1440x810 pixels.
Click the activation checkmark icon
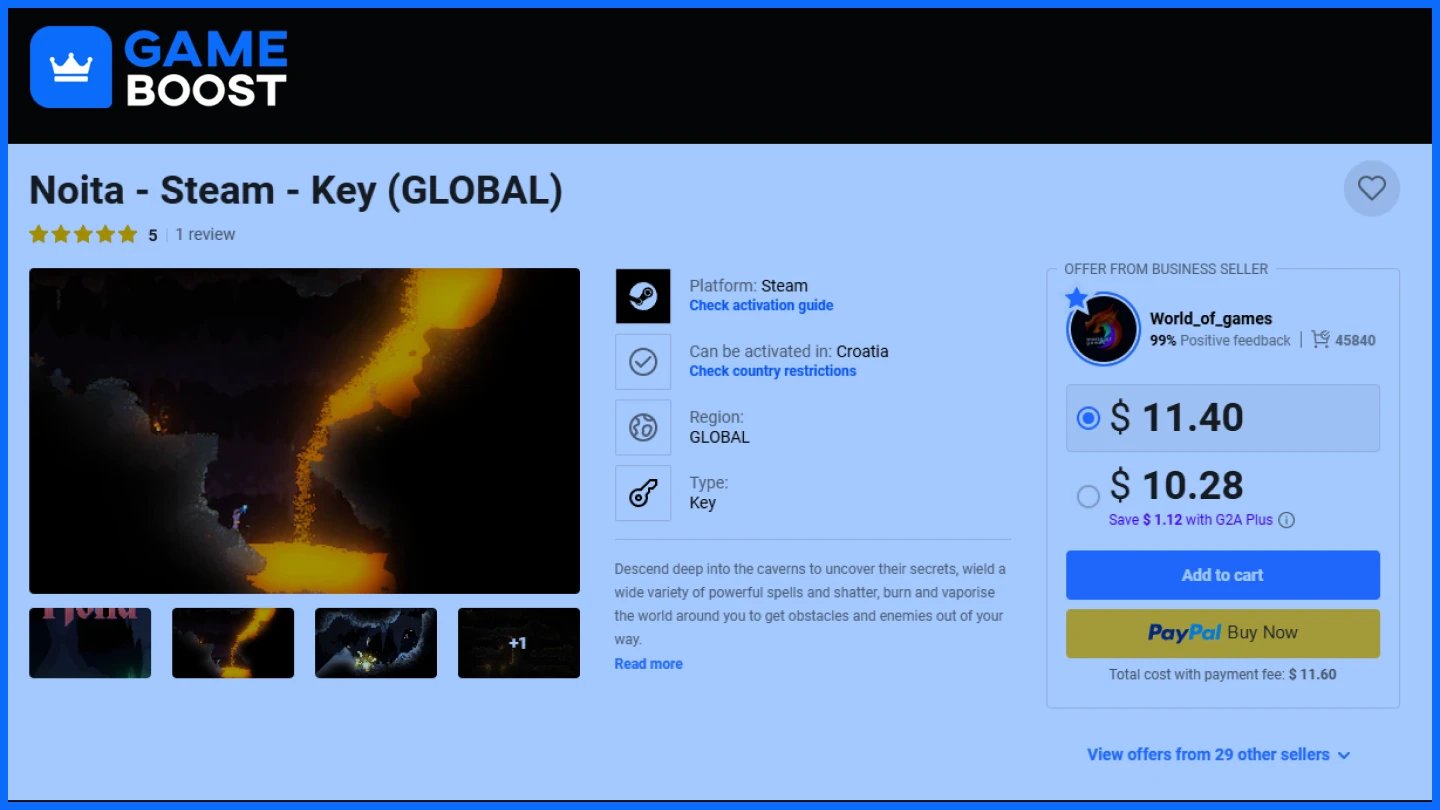(x=643, y=362)
